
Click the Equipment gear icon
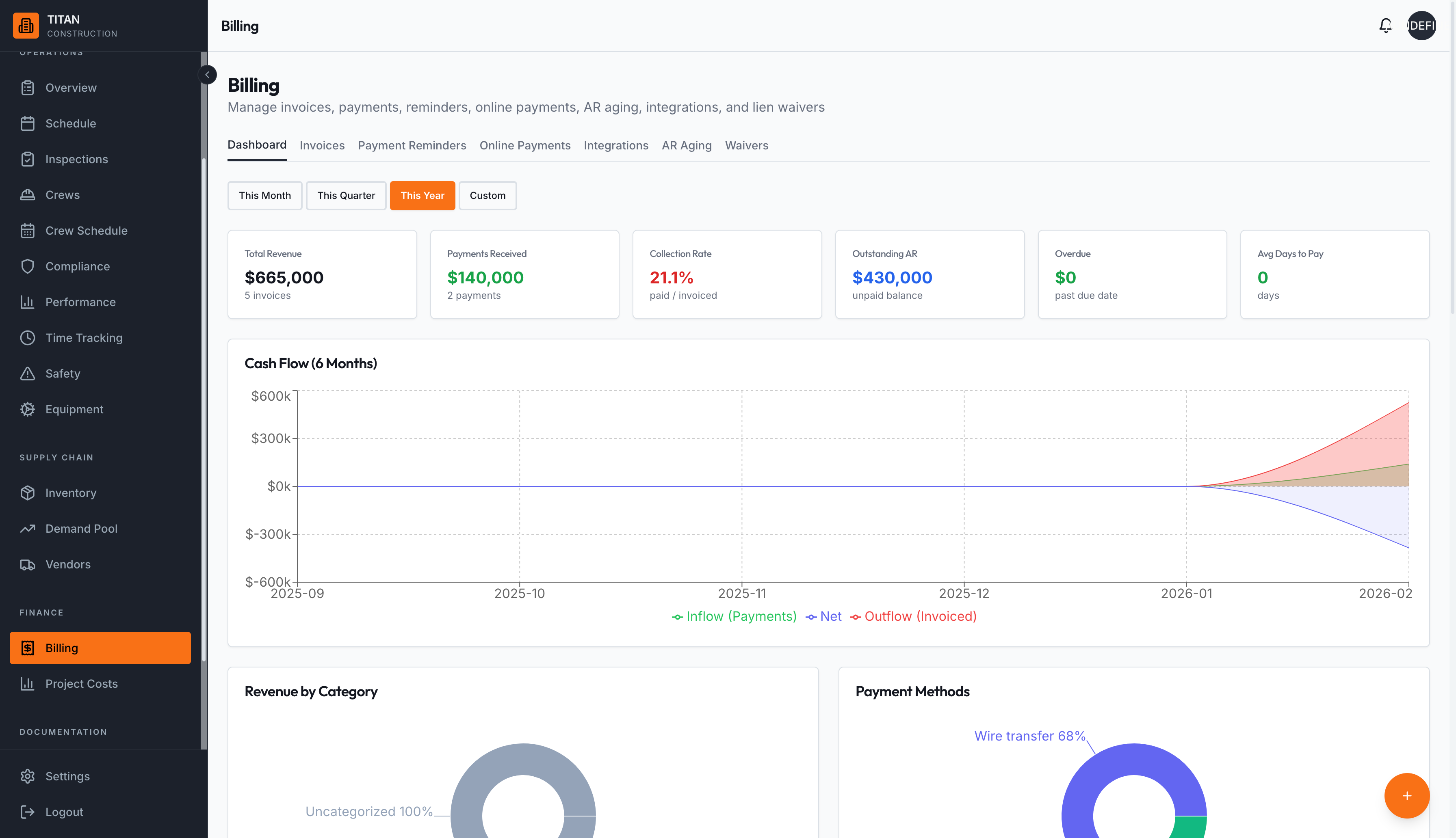[28, 409]
